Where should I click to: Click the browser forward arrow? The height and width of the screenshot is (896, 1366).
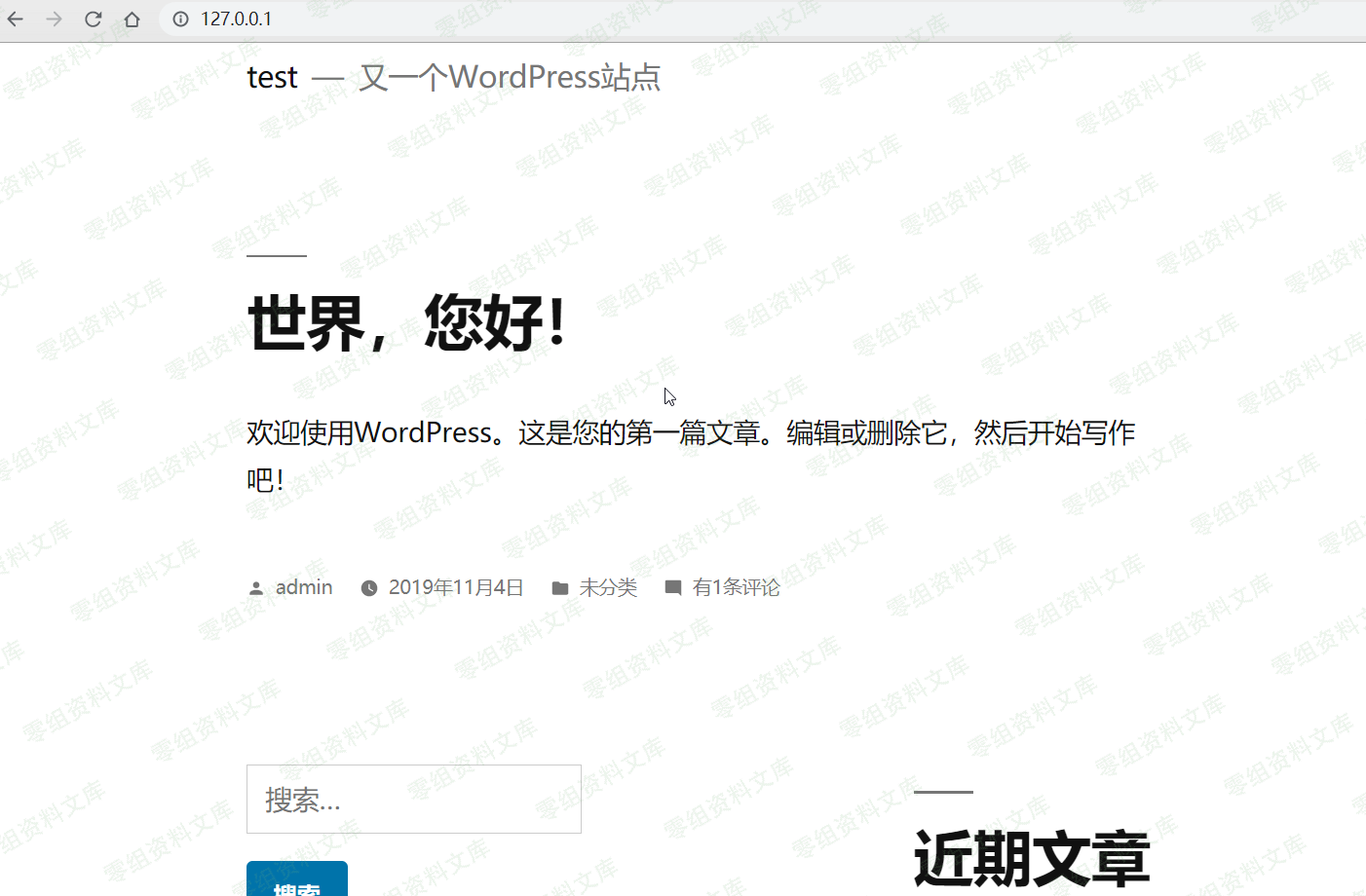click(x=55, y=19)
